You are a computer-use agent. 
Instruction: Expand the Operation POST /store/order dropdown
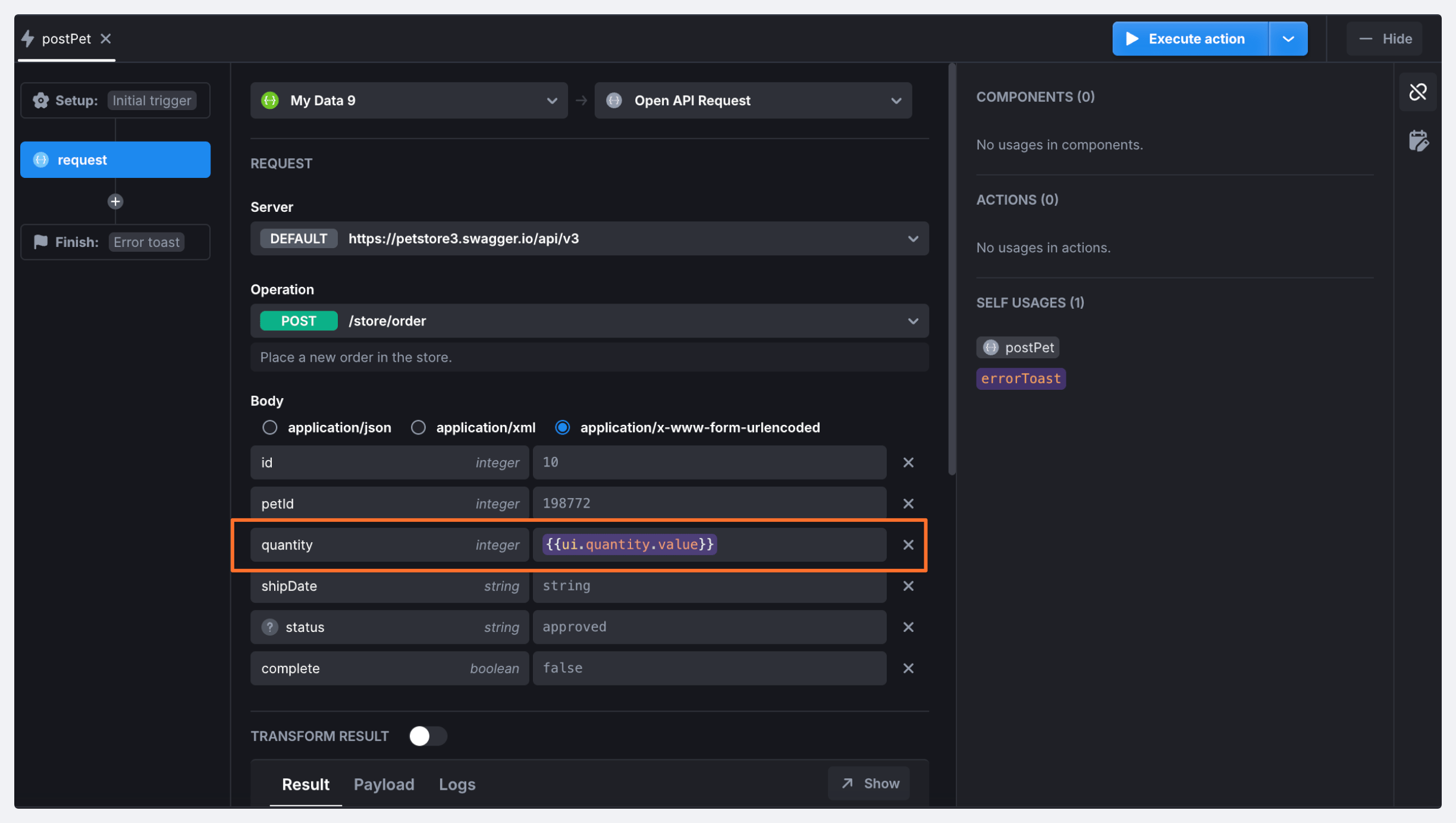click(589, 321)
